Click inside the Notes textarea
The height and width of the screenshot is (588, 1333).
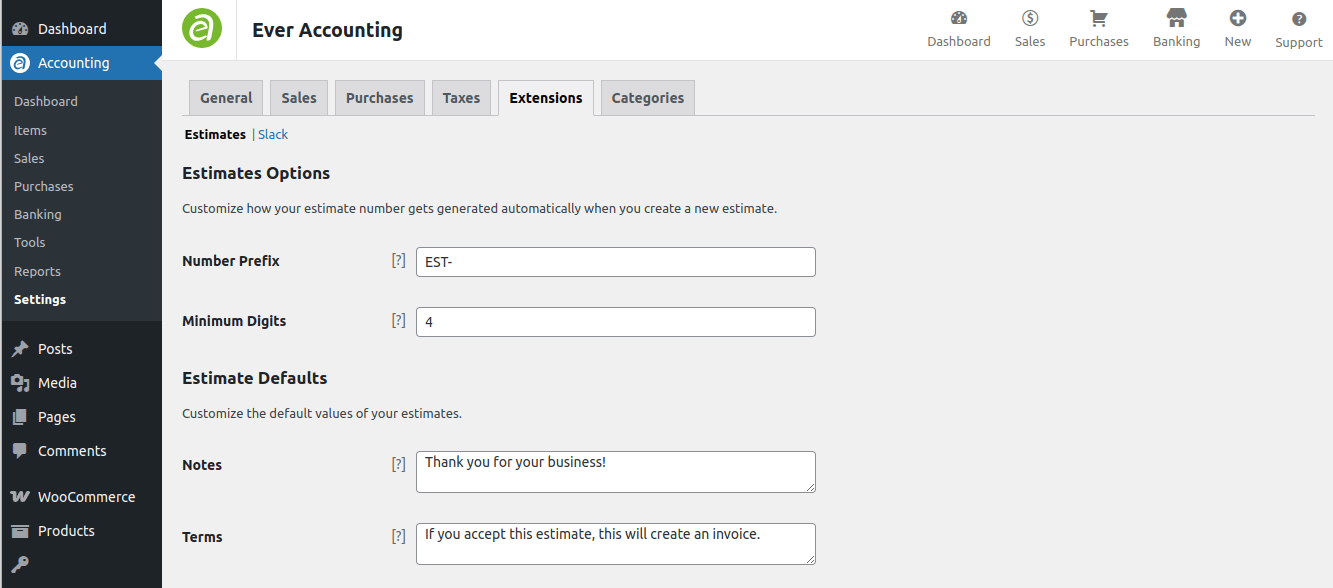(x=616, y=472)
